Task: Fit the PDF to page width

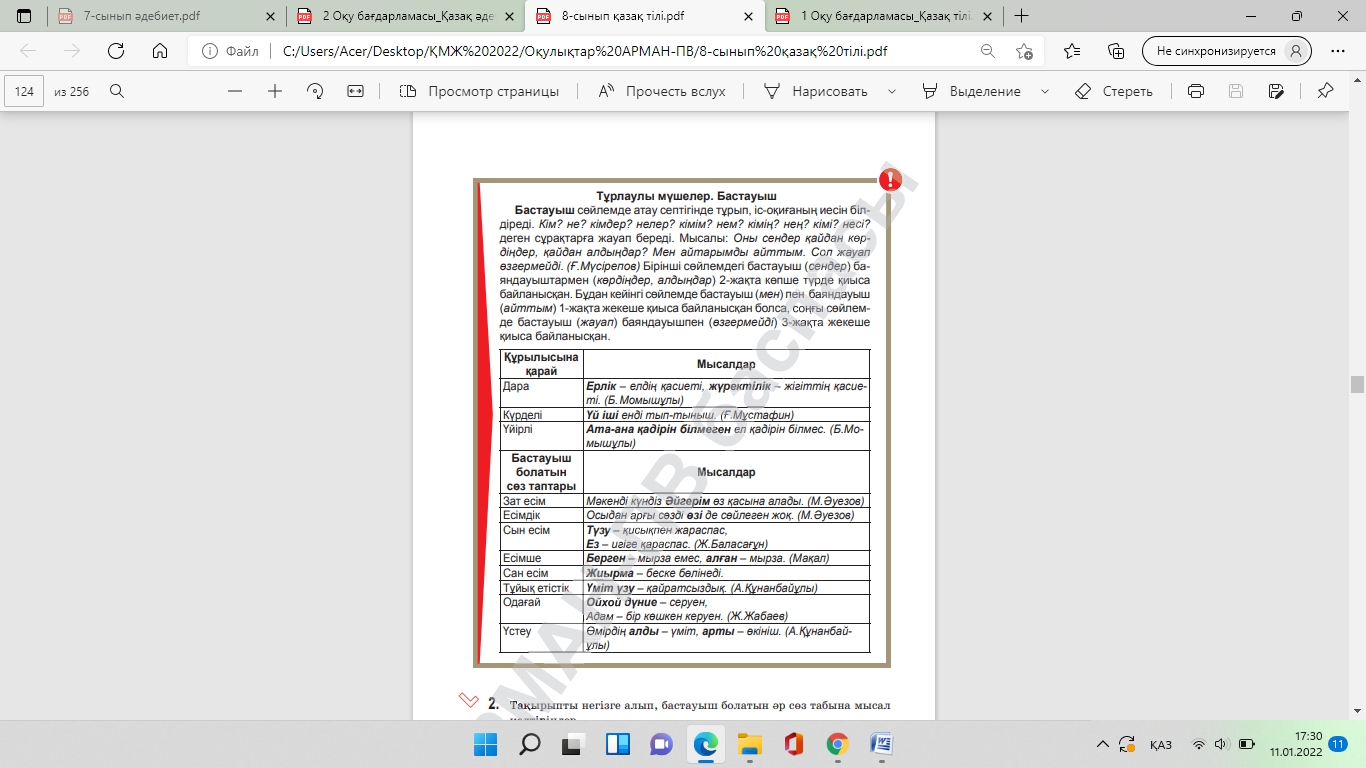Action: click(x=355, y=91)
